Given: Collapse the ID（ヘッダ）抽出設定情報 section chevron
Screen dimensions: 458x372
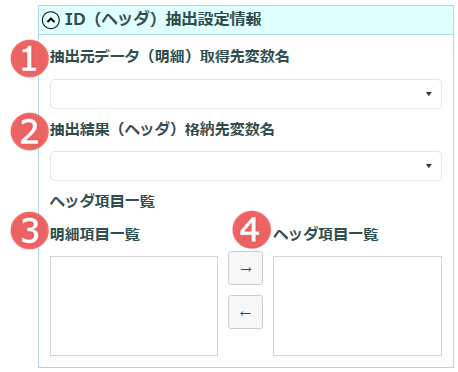Looking at the screenshot, I should [x=51, y=20].
